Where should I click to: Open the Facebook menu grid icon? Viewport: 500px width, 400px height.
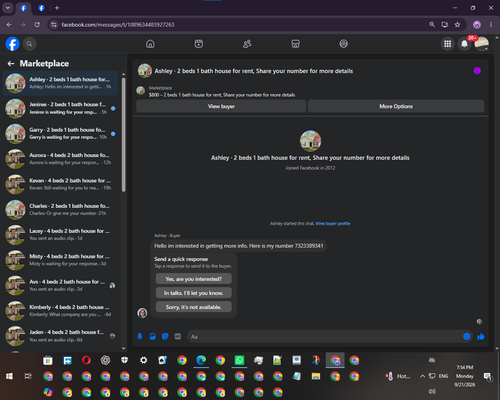click(x=448, y=44)
